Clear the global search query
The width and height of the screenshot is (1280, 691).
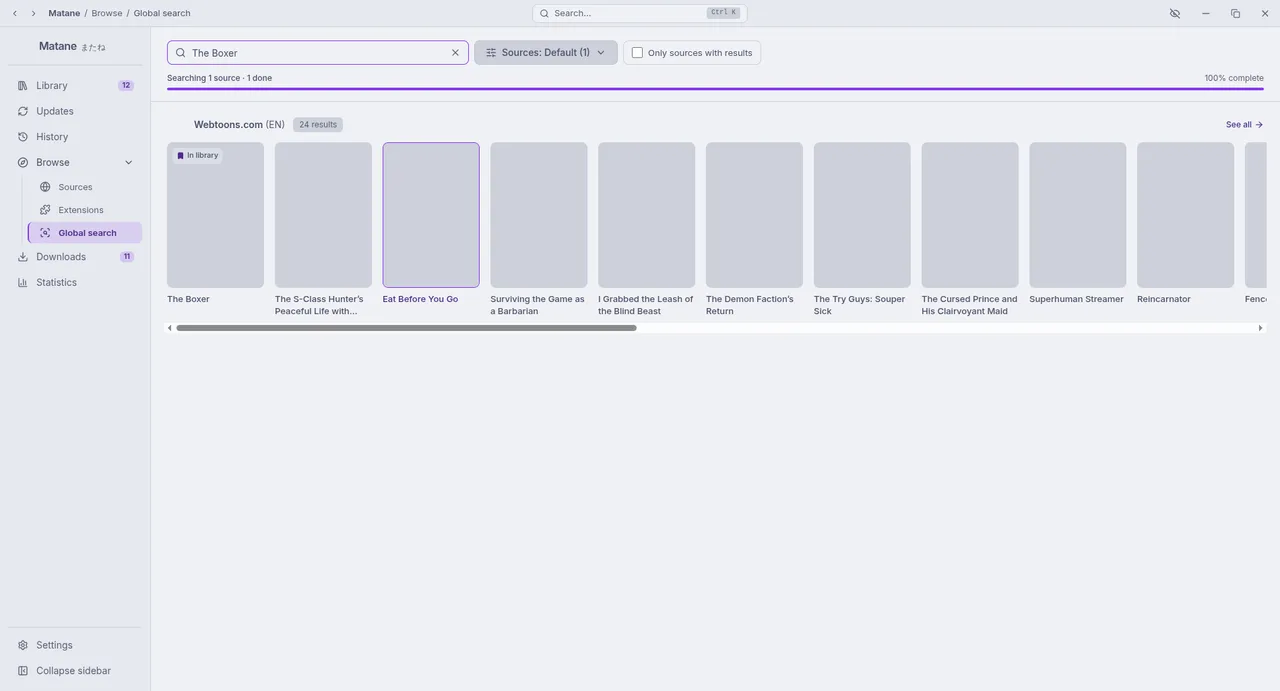point(455,53)
